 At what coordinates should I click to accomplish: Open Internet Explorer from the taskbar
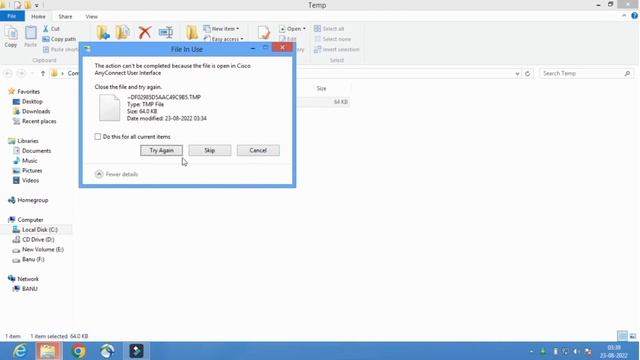19,351
